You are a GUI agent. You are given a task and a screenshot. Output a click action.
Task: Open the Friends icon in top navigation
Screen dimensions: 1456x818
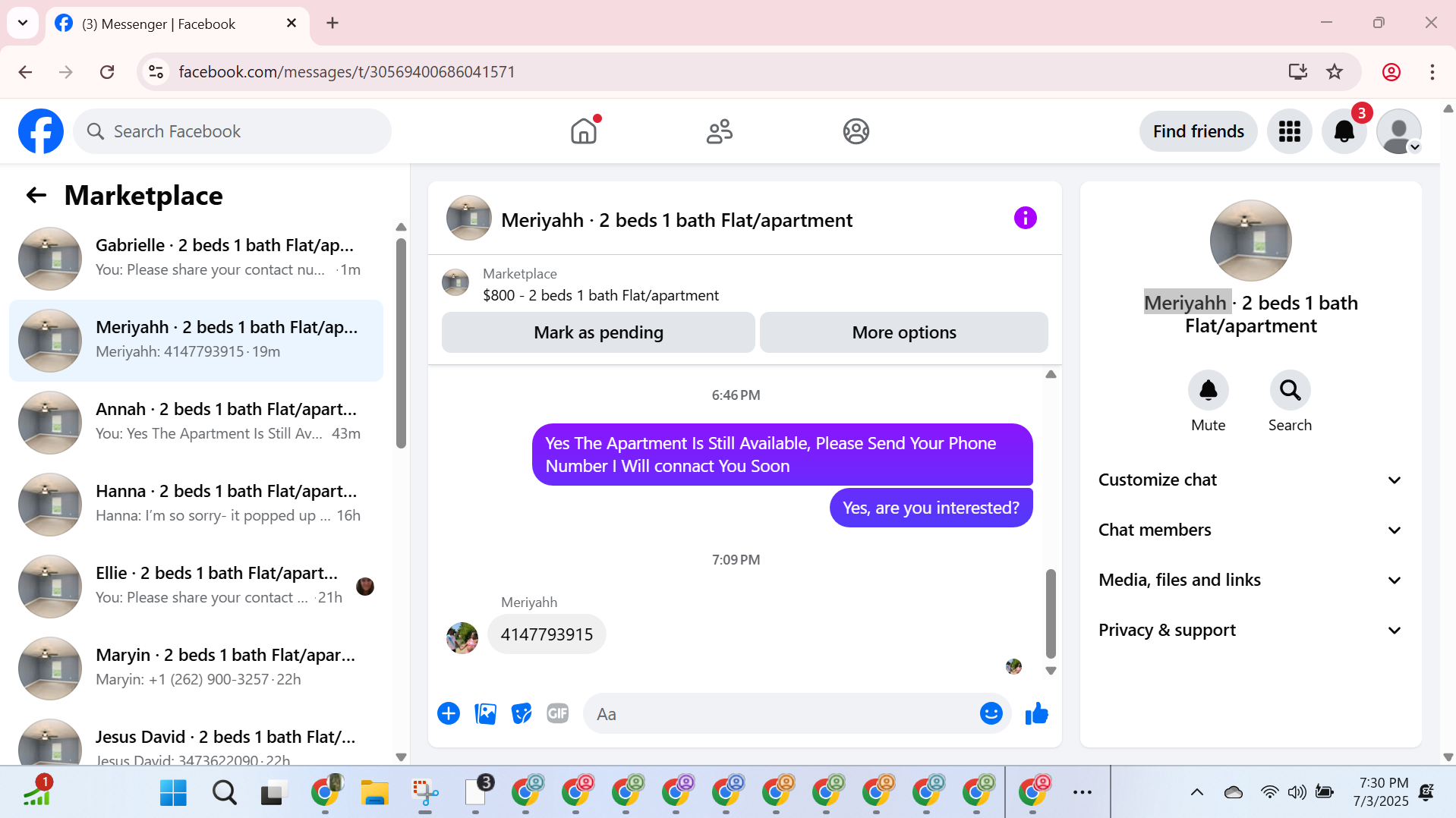[x=720, y=131]
